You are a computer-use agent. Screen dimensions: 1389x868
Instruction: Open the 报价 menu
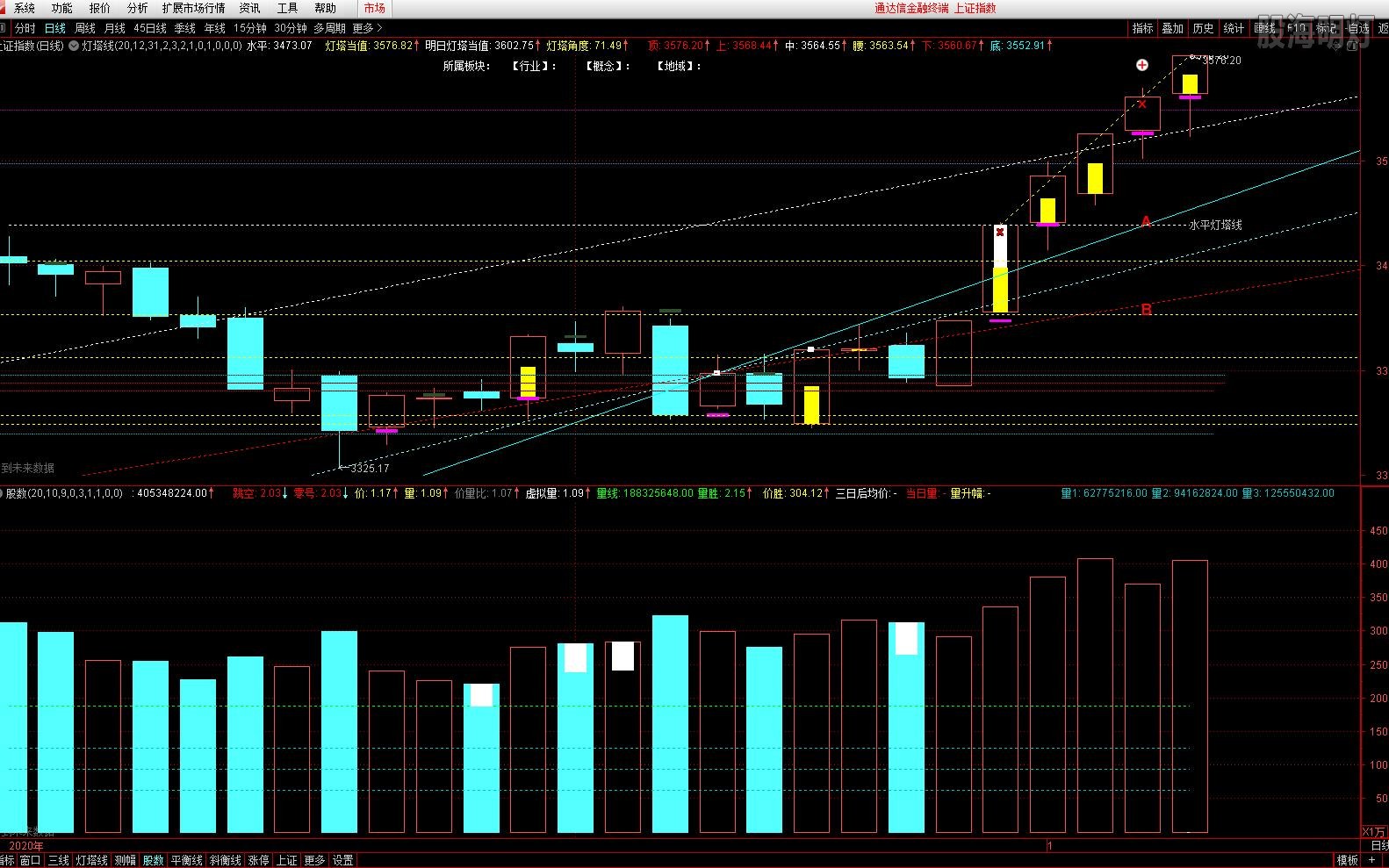(100, 8)
